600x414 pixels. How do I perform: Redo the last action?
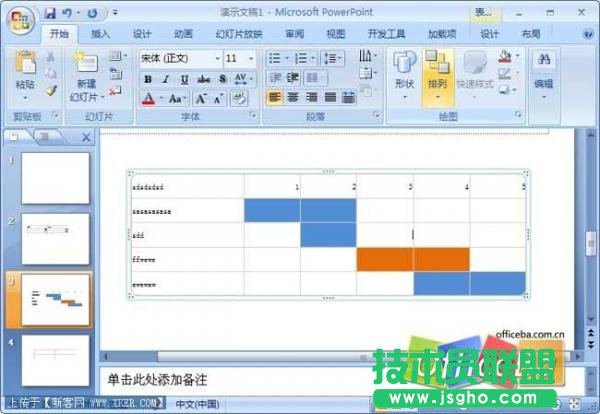(x=92, y=13)
